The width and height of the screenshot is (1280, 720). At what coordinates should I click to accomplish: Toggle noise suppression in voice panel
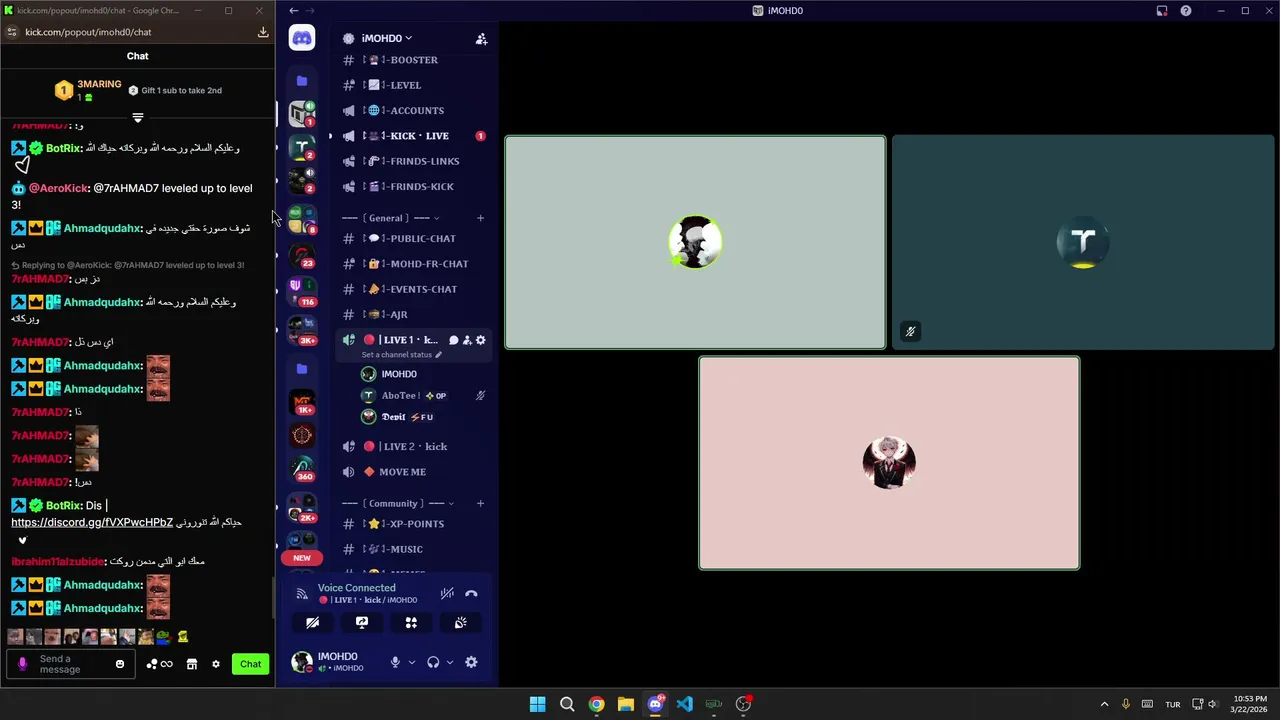(x=447, y=594)
